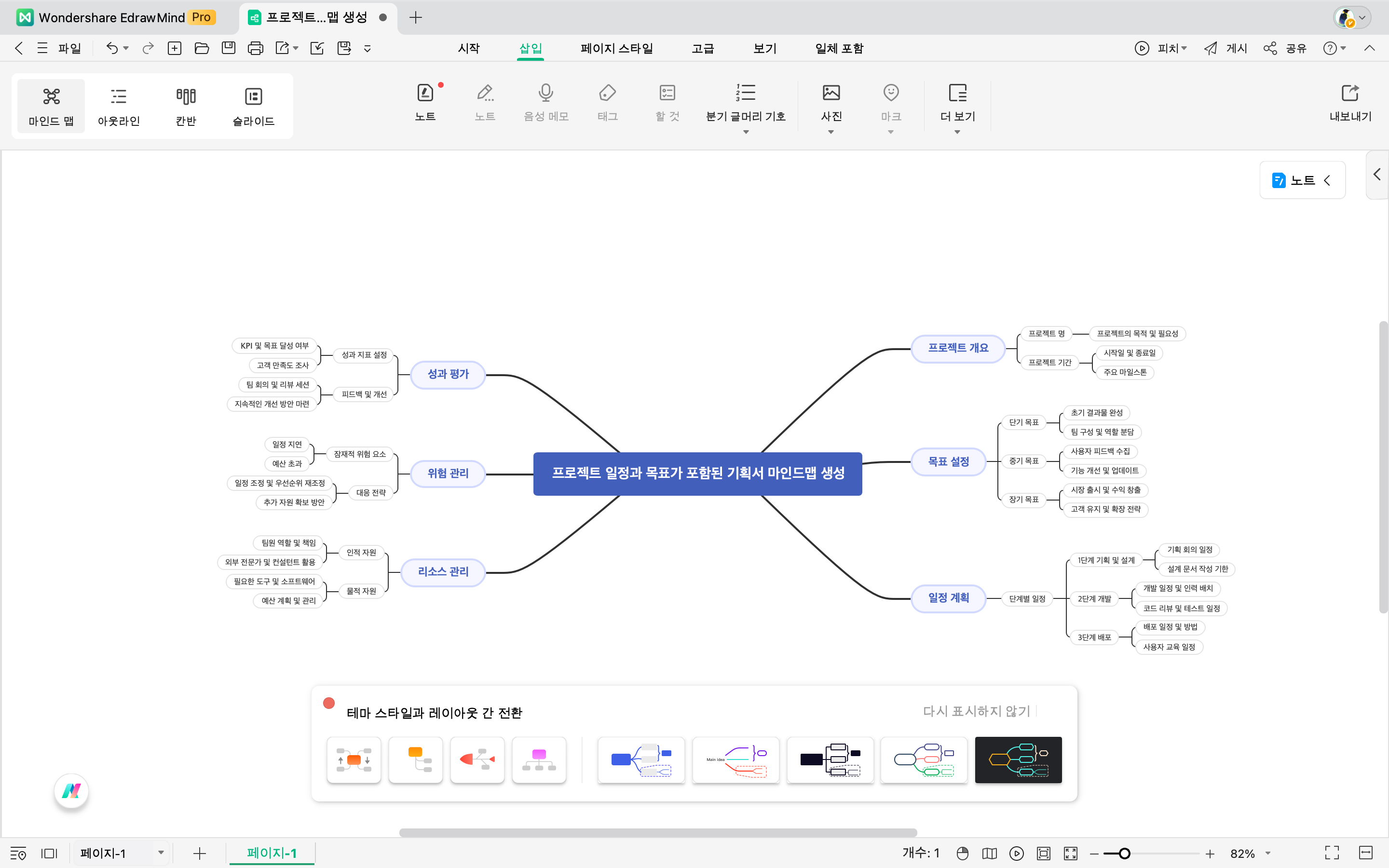Open the 페이지 스타일 ribbon tab

point(616,48)
